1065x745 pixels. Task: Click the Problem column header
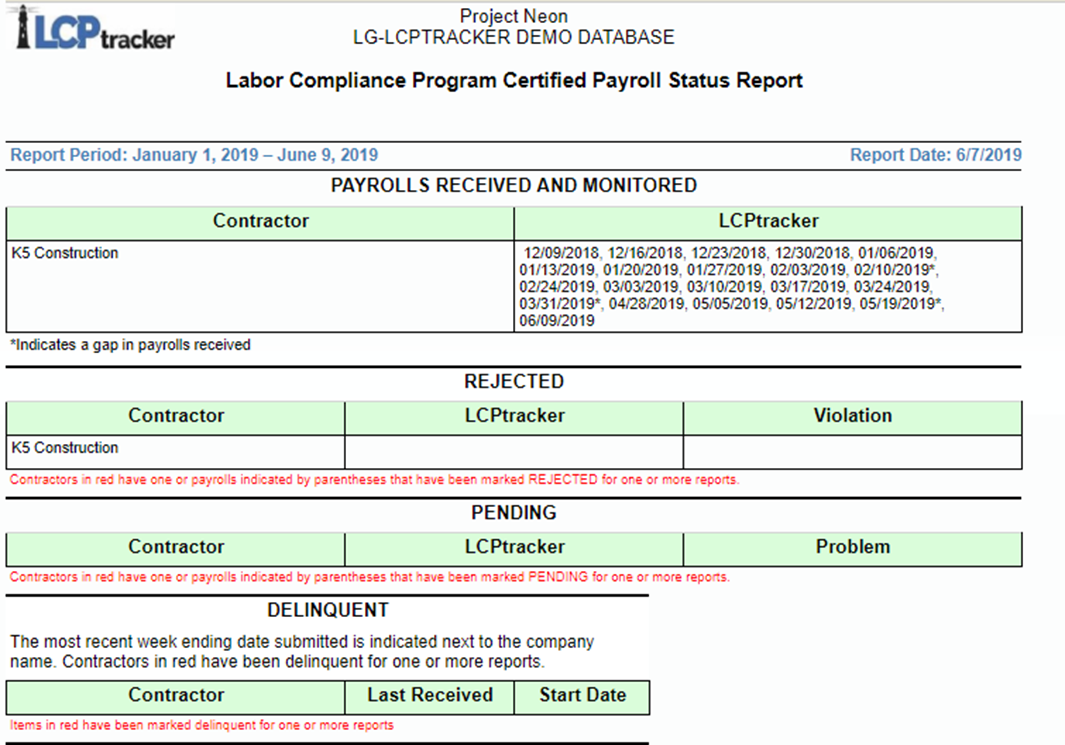click(x=852, y=547)
